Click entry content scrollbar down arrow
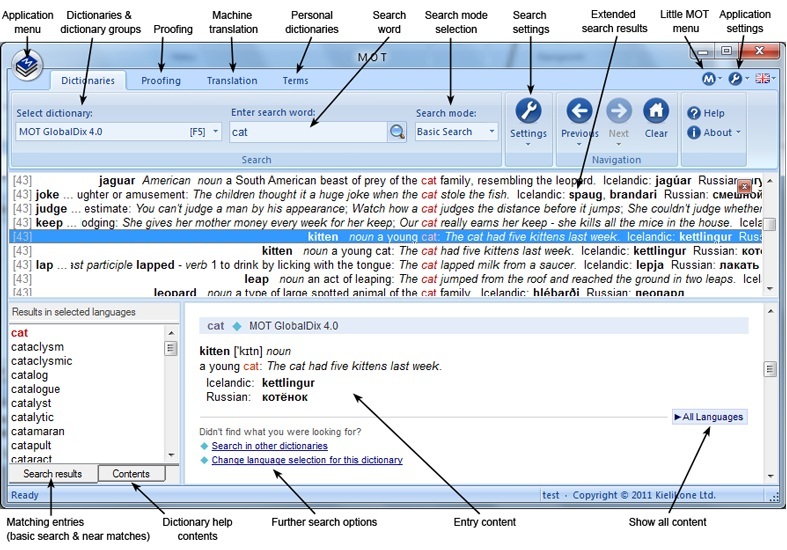787x550 pixels. coord(770,476)
